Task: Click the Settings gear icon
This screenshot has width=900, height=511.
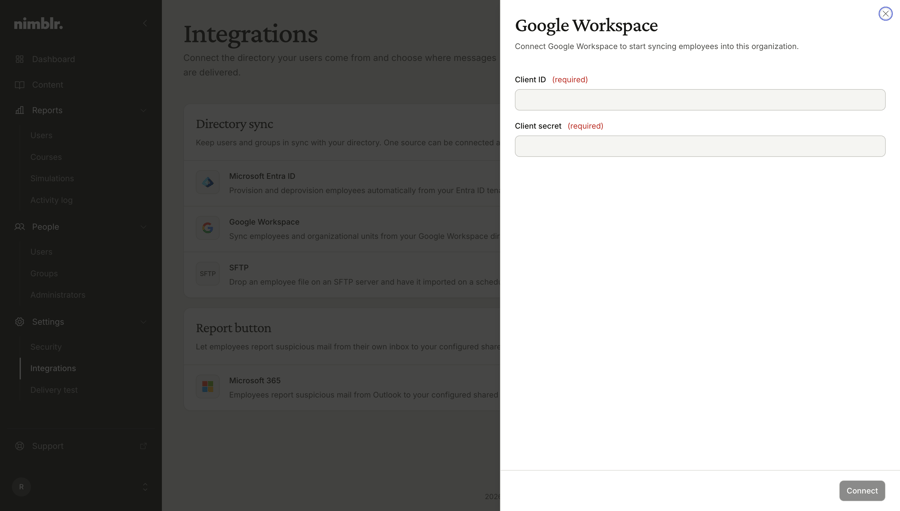Action: [x=20, y=322]
